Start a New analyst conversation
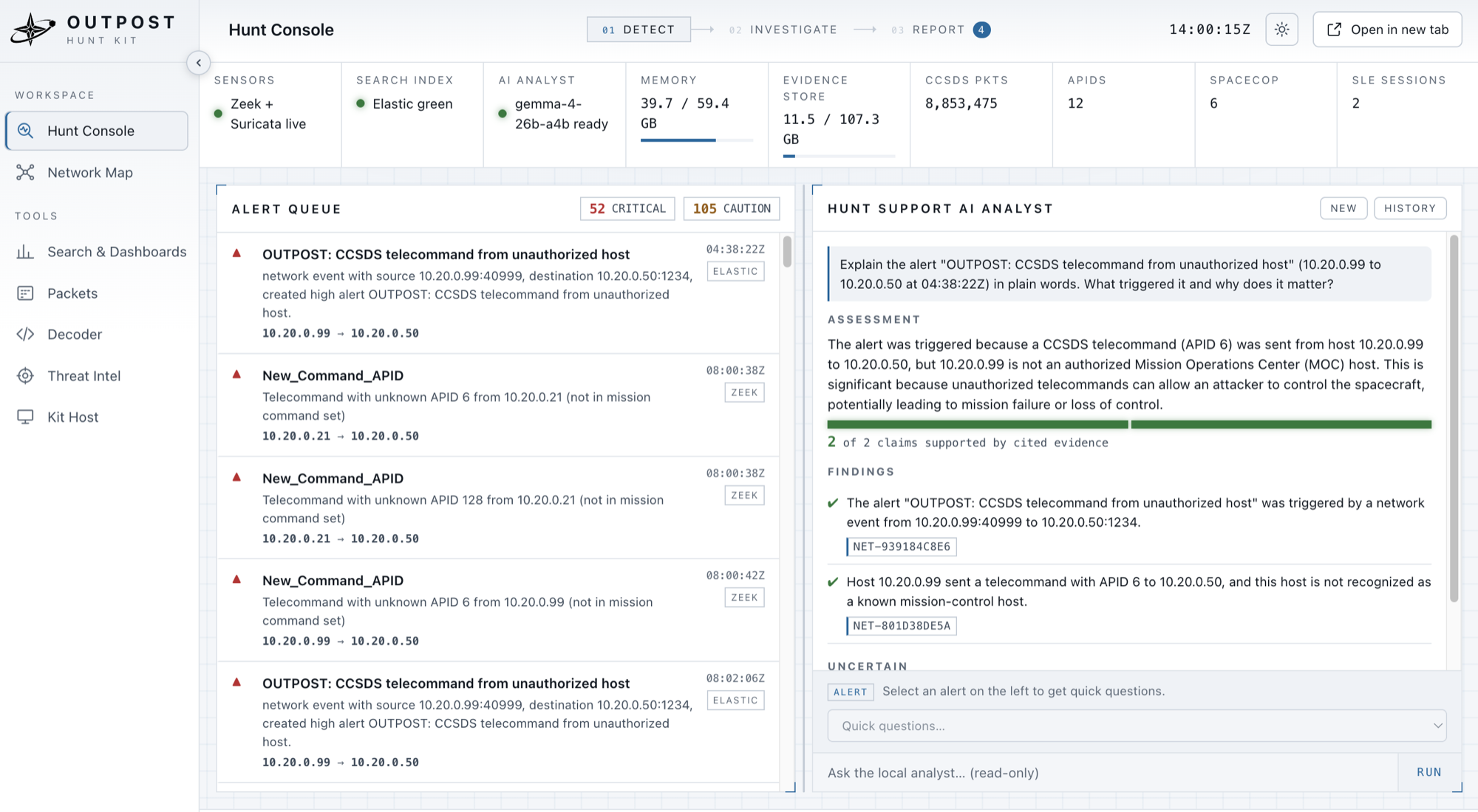The width and height of the screenshot is (1478, 812). click(x=1344, y=208)
